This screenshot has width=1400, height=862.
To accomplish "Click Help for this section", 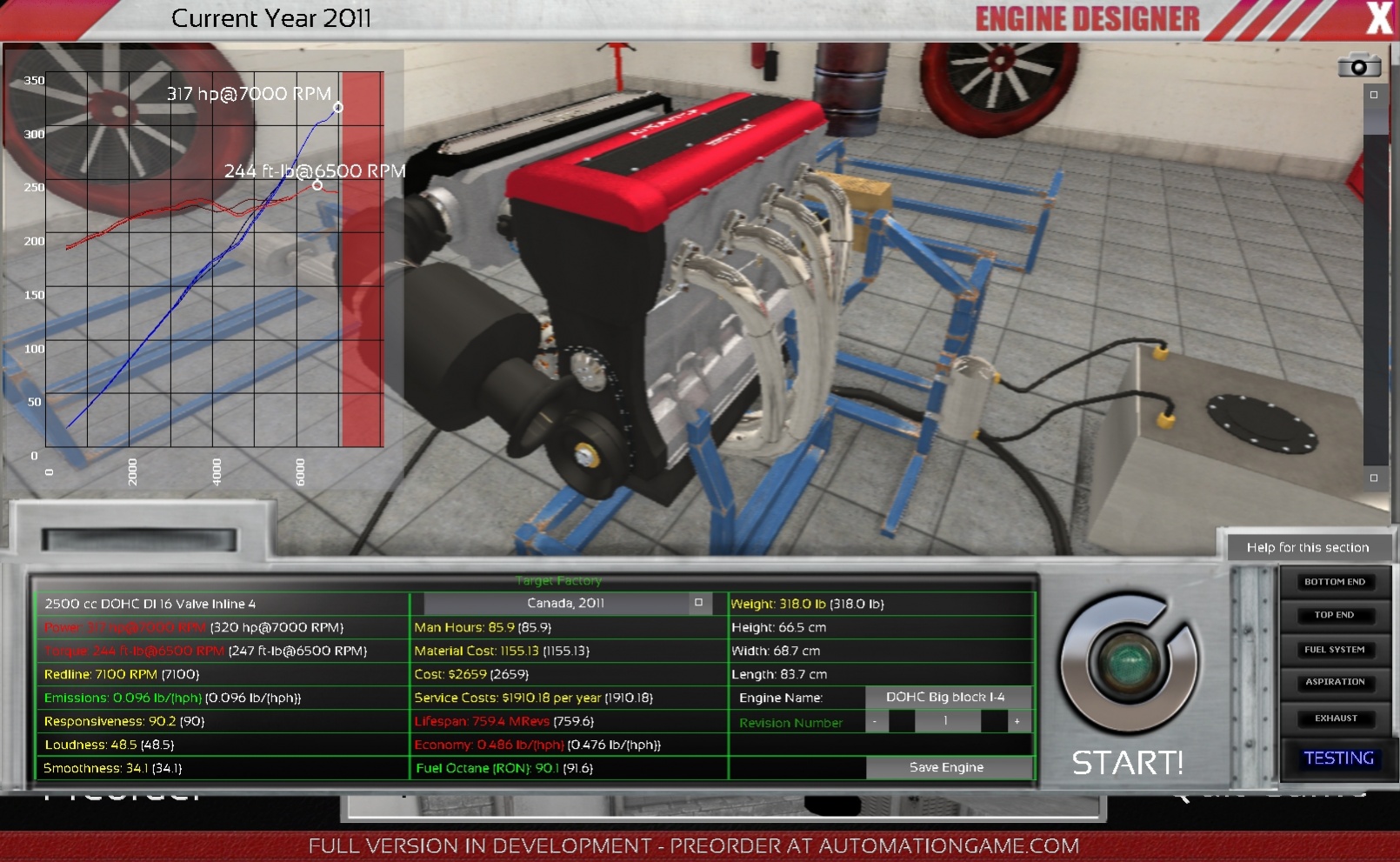I will [x=1308, y=547].
